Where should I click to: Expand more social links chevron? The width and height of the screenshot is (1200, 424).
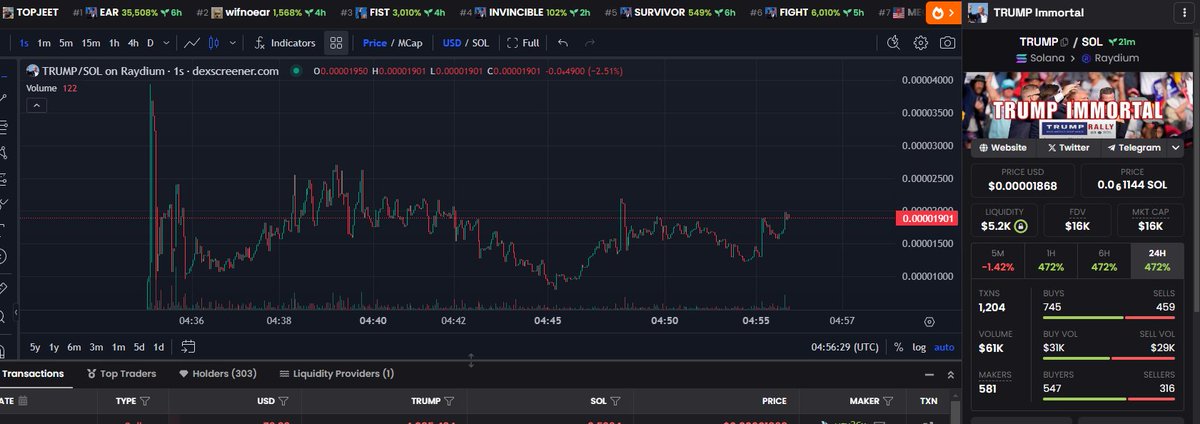(x=1174, y=147)
